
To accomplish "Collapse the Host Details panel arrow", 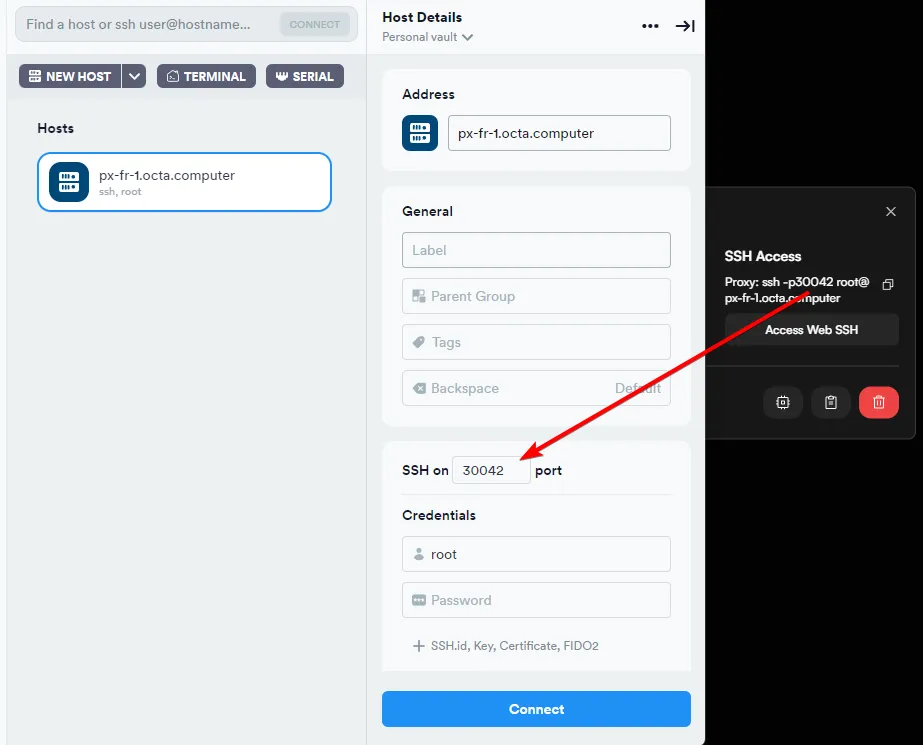I will pos(685,26).
